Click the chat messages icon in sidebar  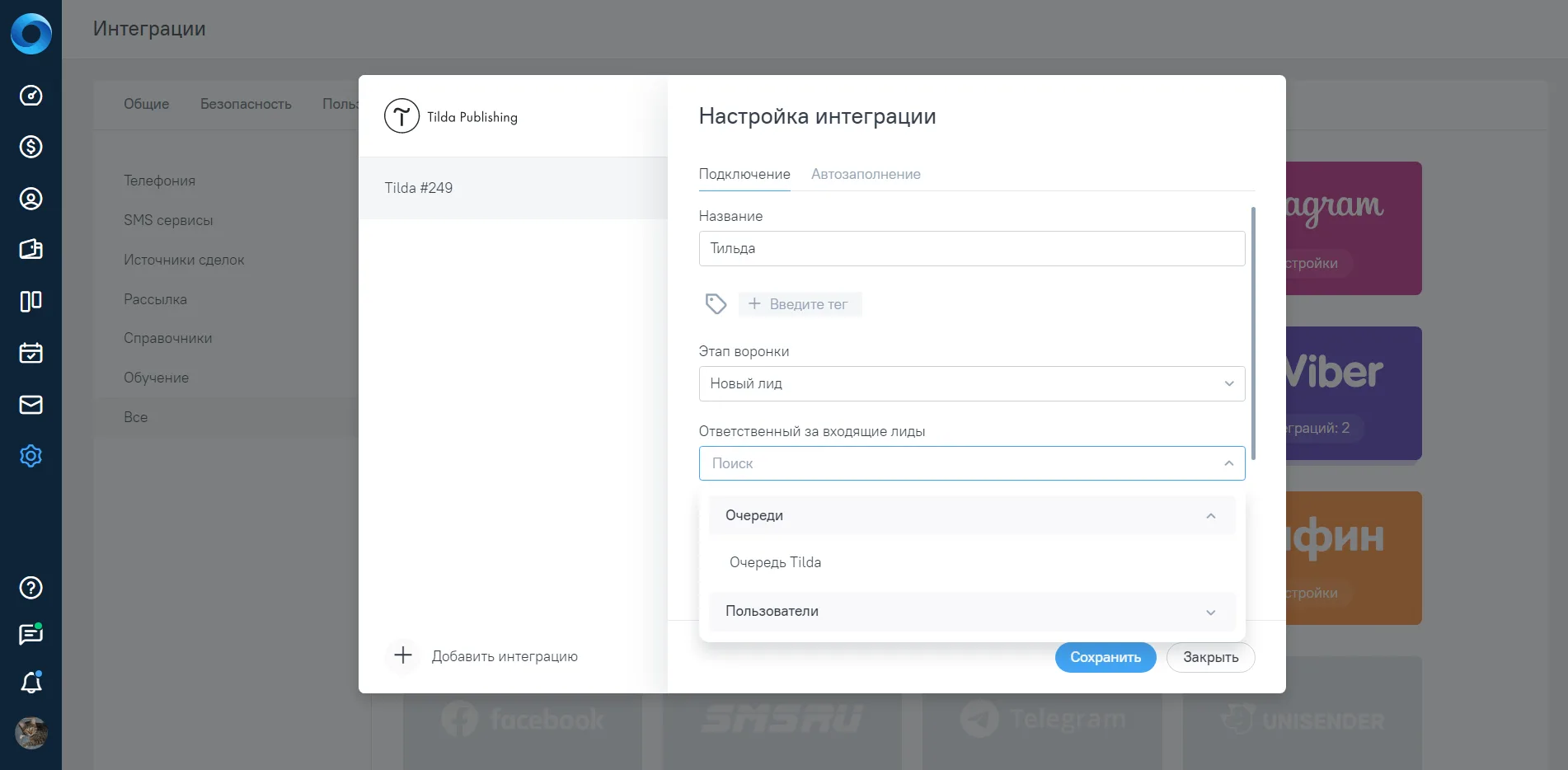31,634
